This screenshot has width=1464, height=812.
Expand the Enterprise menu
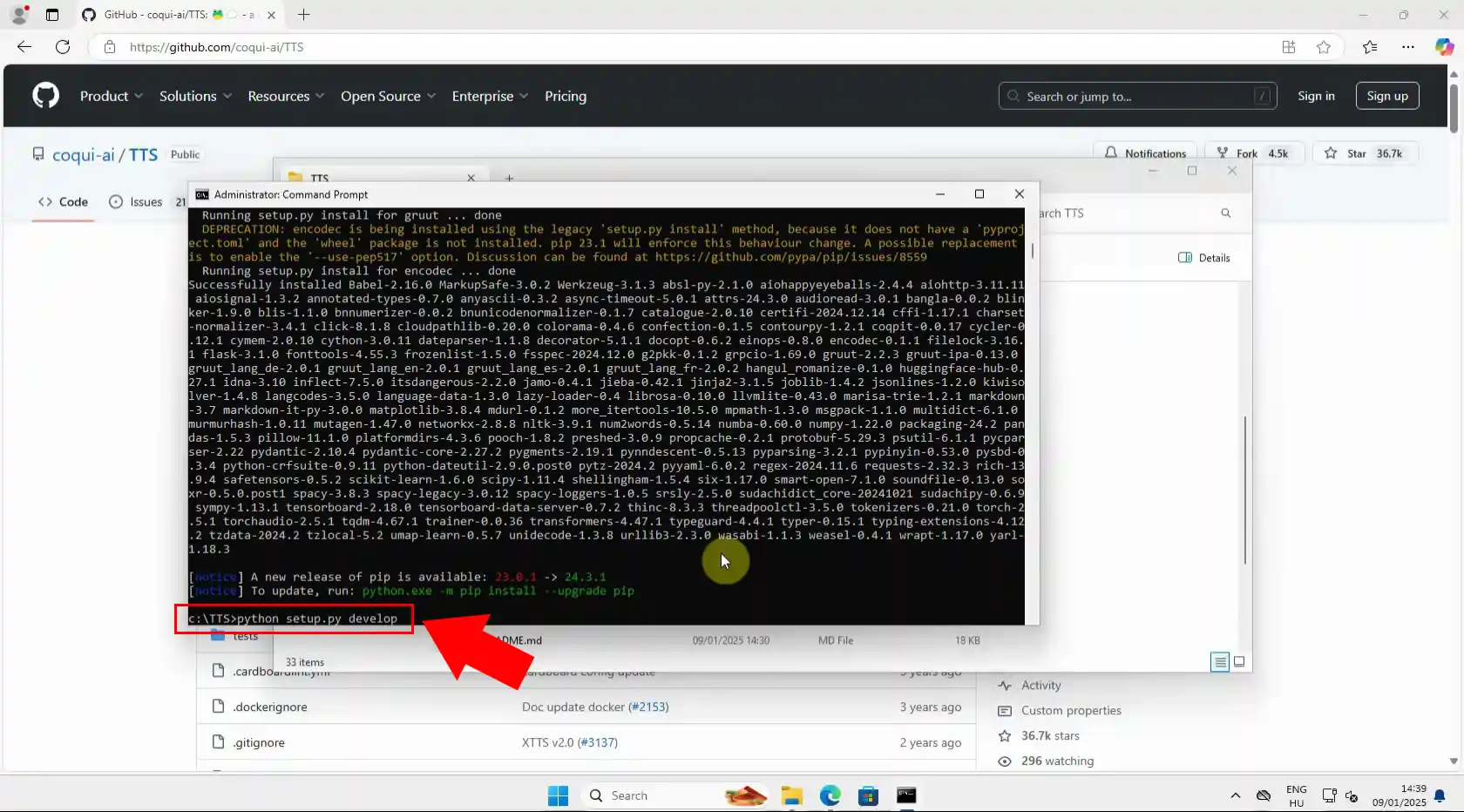pos(490,96)
